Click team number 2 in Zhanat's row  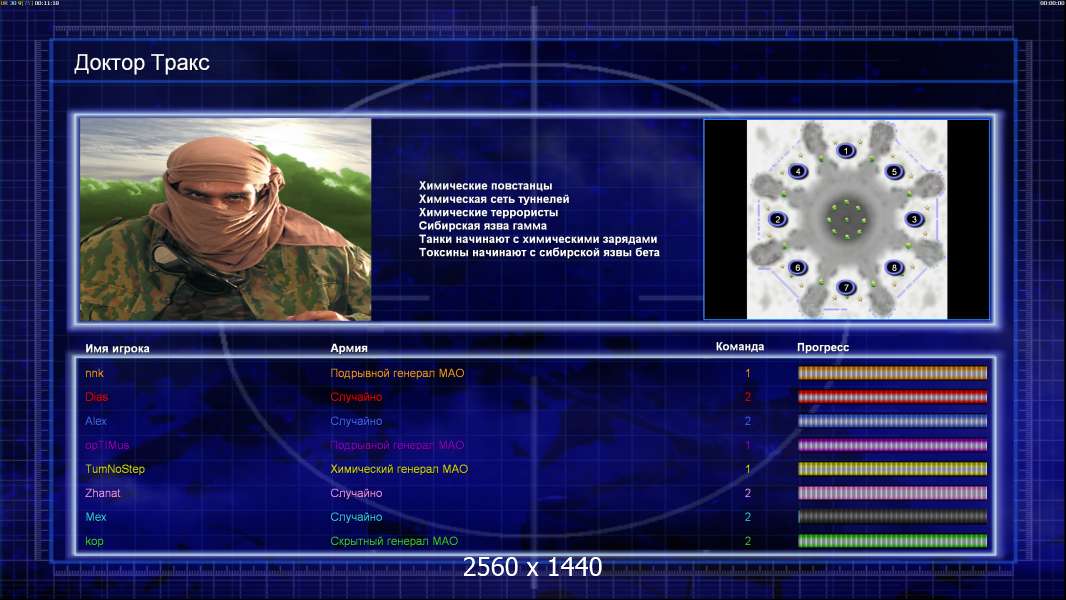[x=748, y=493]
